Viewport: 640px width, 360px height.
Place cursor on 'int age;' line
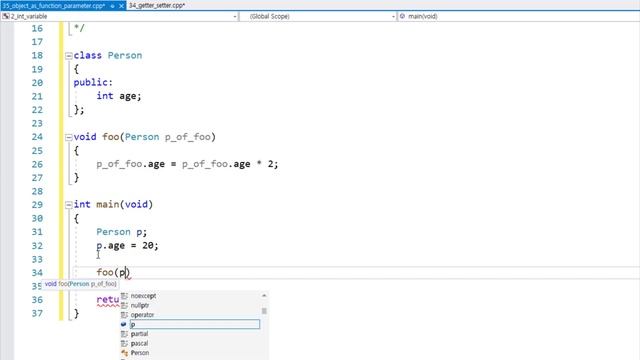[119, 96]
